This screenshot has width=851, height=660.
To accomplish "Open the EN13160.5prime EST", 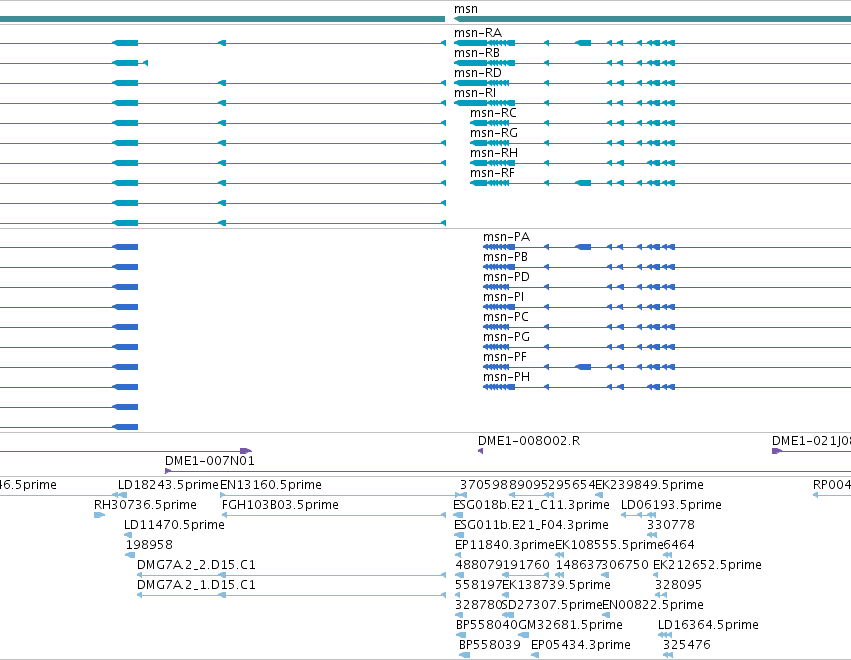I will point(270,485).
